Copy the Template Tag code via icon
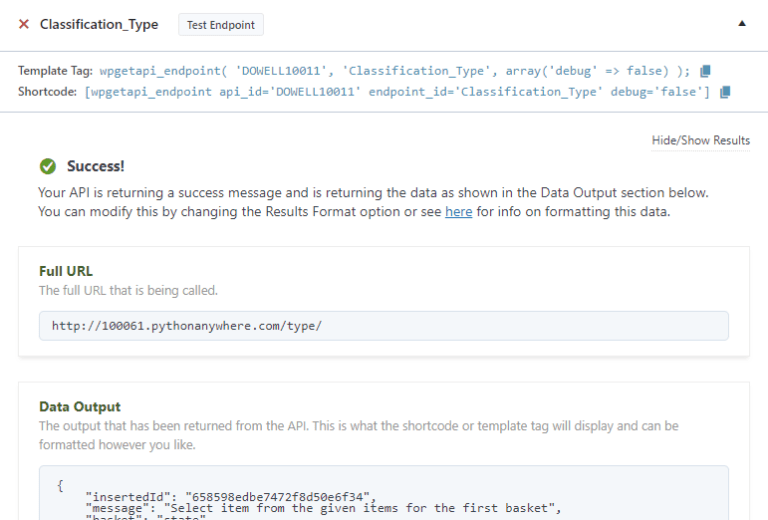 coord(706,71)
